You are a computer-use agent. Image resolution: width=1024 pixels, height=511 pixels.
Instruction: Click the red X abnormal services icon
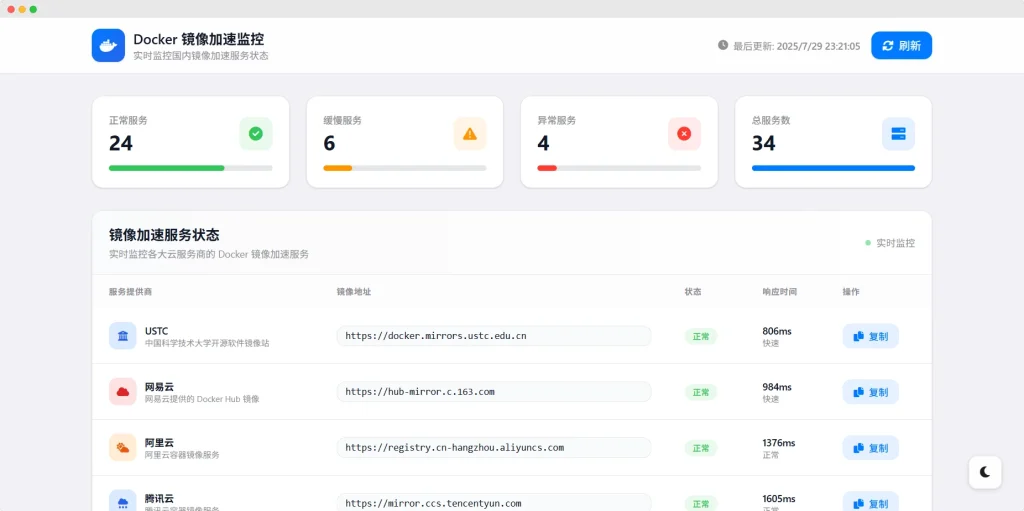[x=684, y=134]
